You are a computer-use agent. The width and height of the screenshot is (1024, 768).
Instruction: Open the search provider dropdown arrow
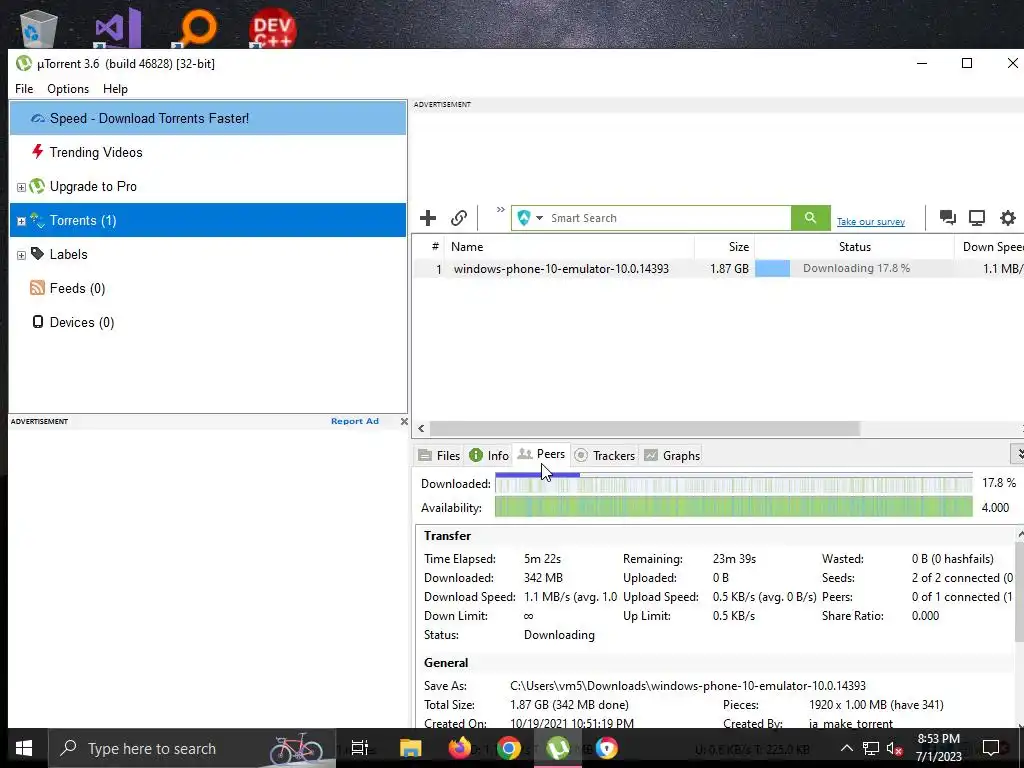pos(539,218)
